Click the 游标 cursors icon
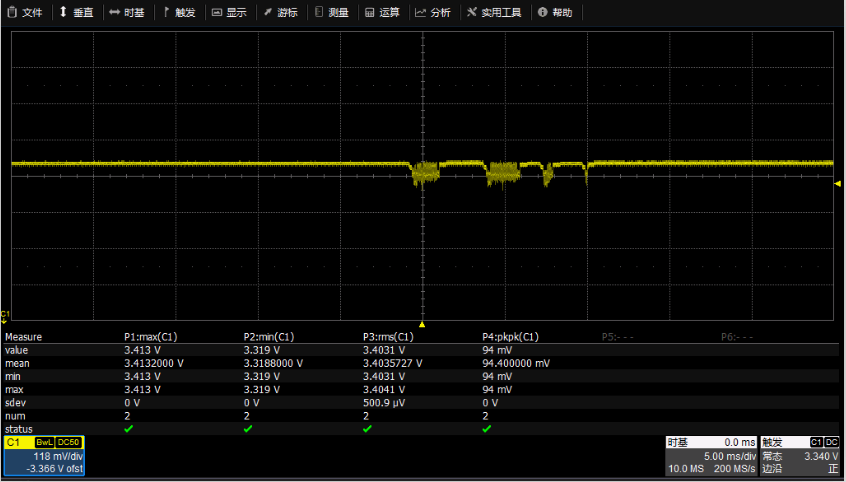The height and width of the screenshot is (482, 846). pyautogui.click(x=267, y=13)
